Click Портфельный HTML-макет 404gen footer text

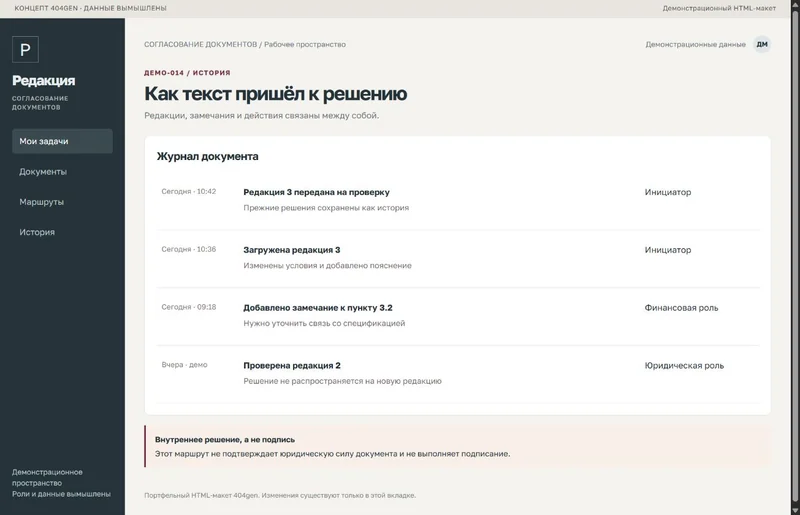[280, 495]
